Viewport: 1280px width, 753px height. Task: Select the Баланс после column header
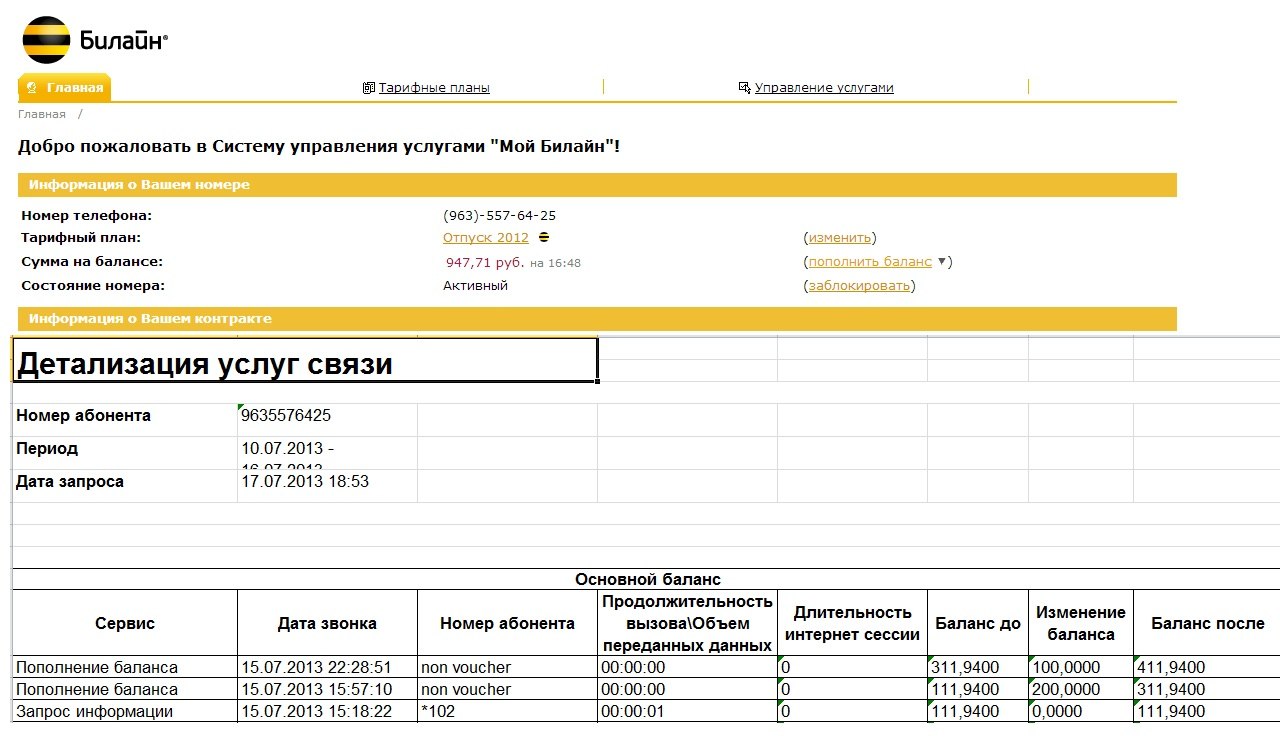pyautogui.click(x=1207, y=623)
